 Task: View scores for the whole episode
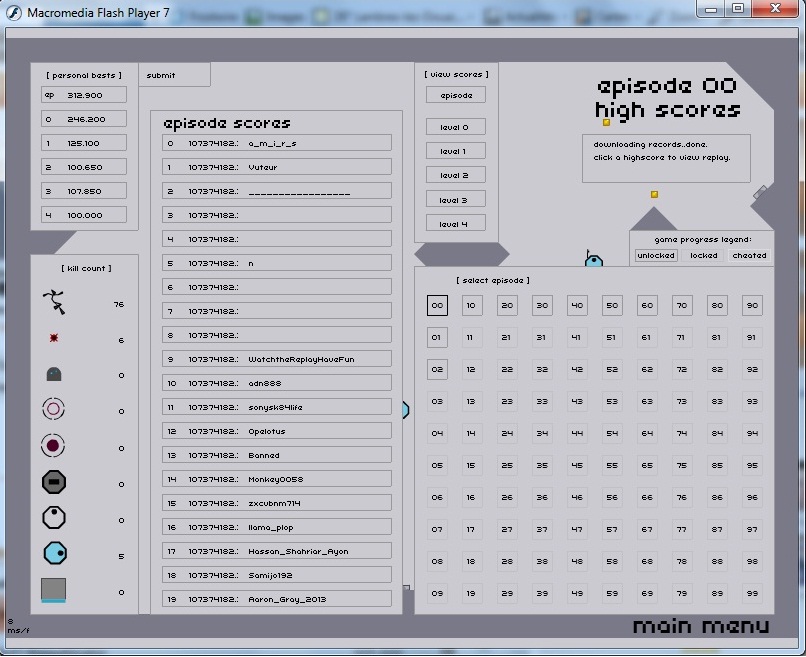(455, 96)
